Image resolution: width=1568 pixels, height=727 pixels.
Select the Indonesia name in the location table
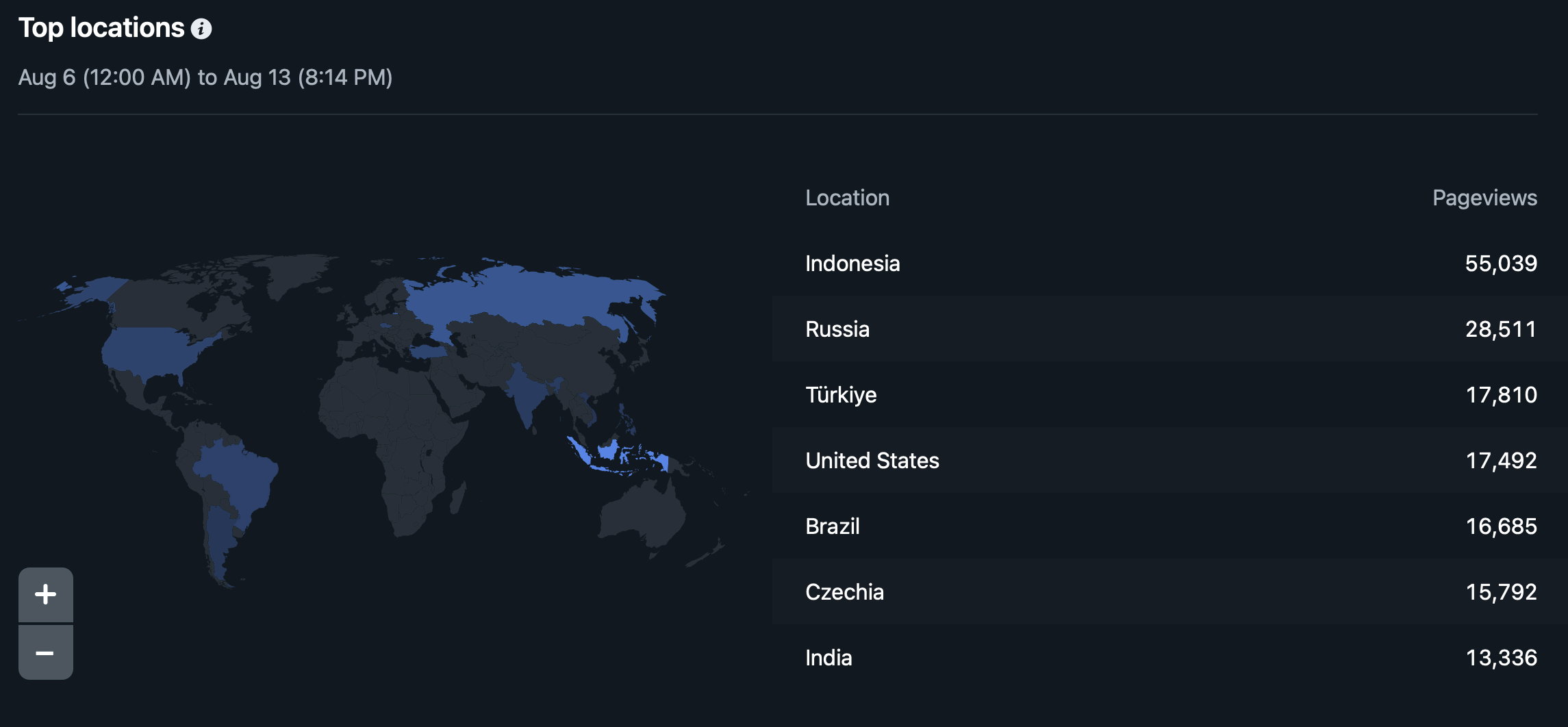click(852, 264)
